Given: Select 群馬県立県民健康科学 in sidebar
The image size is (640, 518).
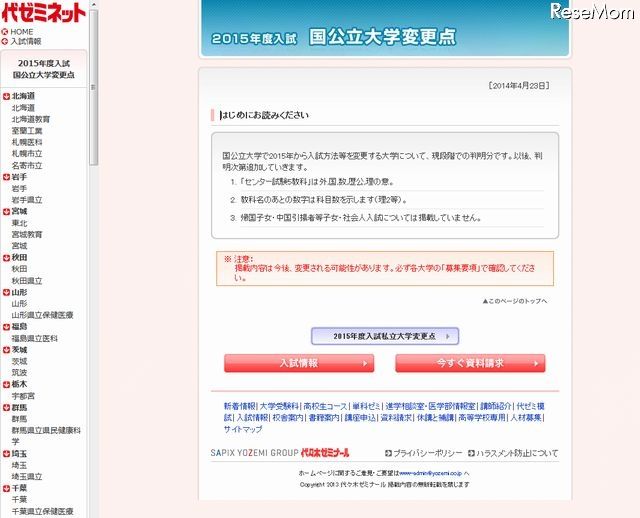Looking at the screenshot, I should [46, 436].
